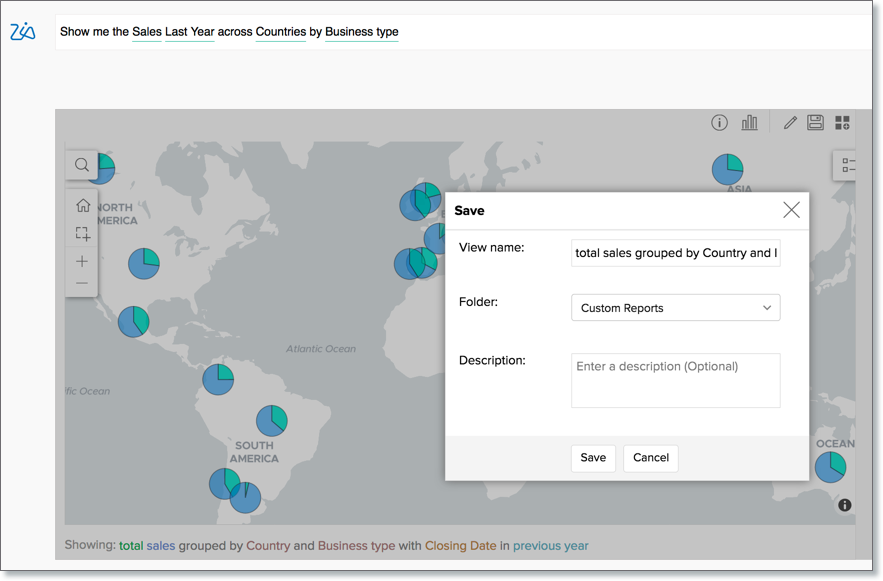Select 'Business type' in the query bar
The height and width of the screenshot is (581, 883).
pyautogui.click(x=361, y=32)
